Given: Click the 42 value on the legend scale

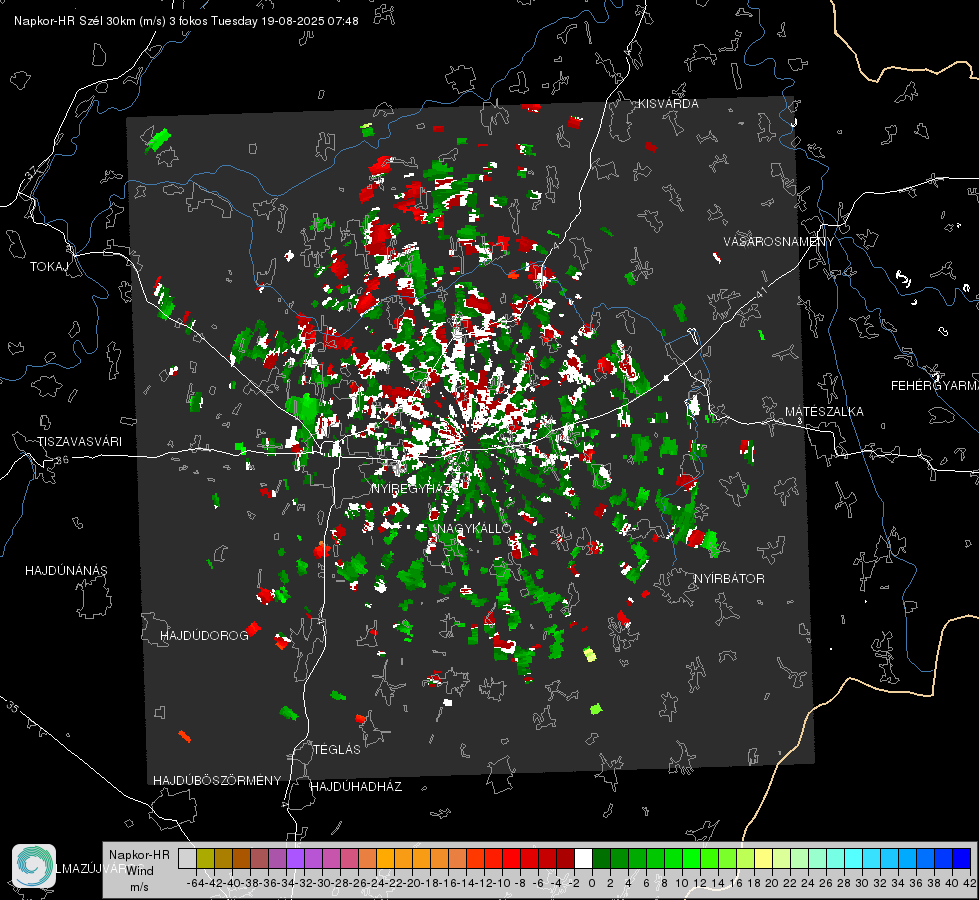Looking at the screenshot, I should tap(970, 883).
